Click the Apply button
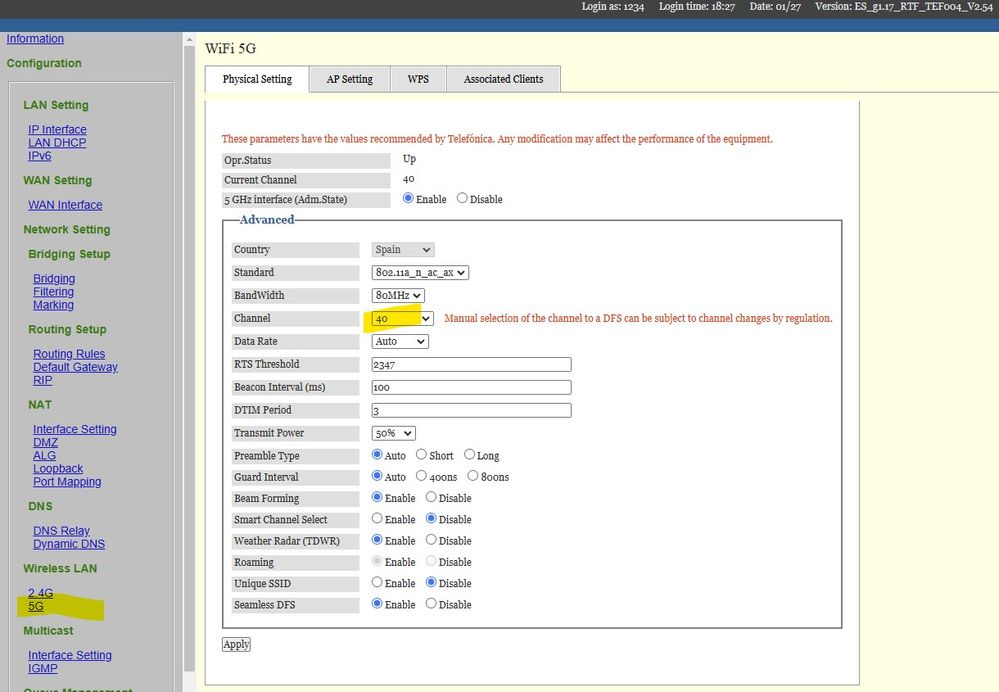The width and height of the screenshot is (999, 692). pyautogui.click(x=236, y=644)
